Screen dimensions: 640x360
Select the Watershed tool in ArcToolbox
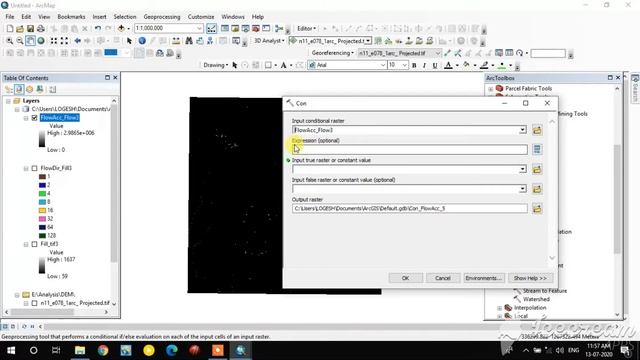(536, 300)
